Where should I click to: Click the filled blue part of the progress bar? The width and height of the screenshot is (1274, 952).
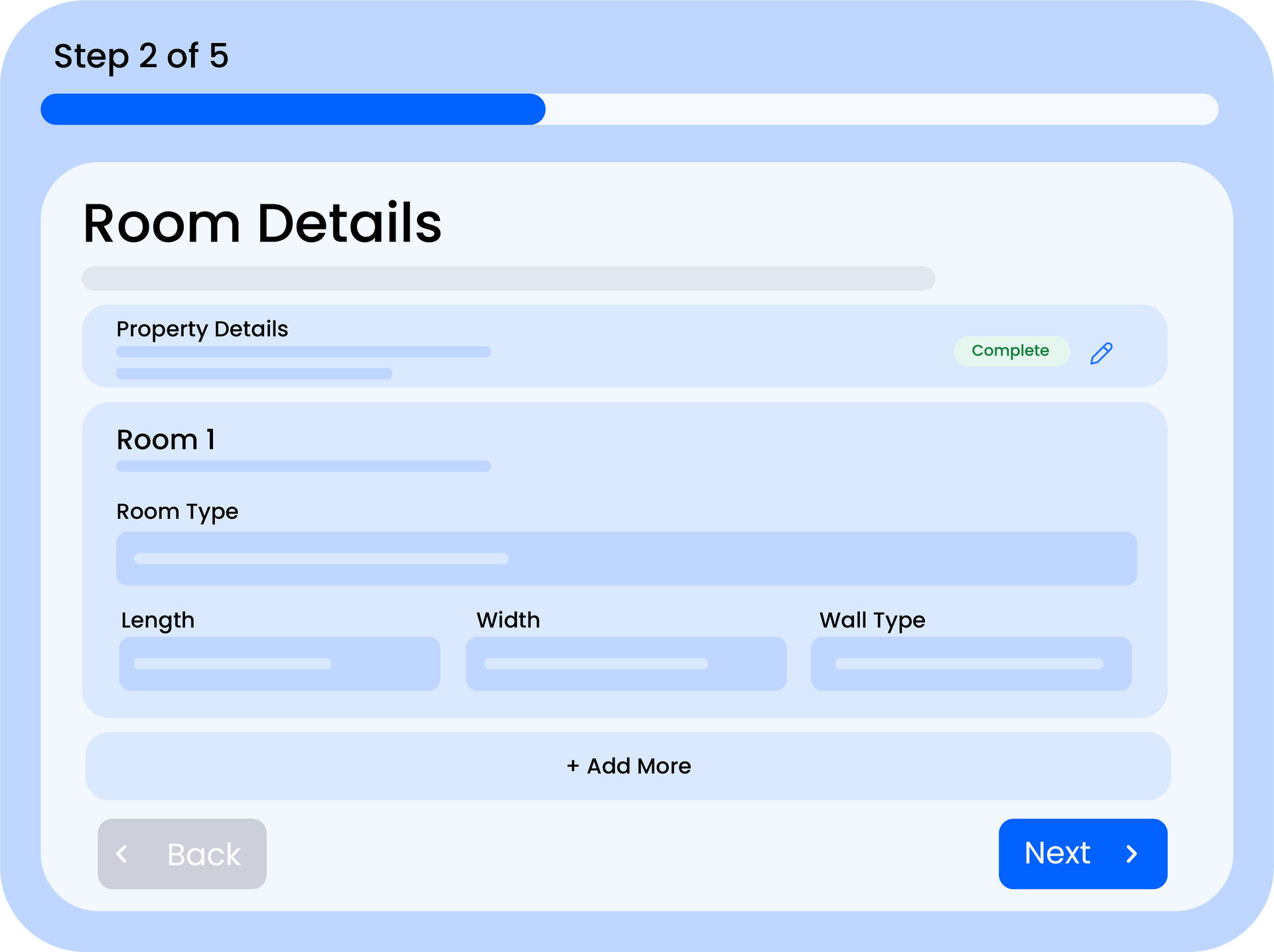coord(293,109)
